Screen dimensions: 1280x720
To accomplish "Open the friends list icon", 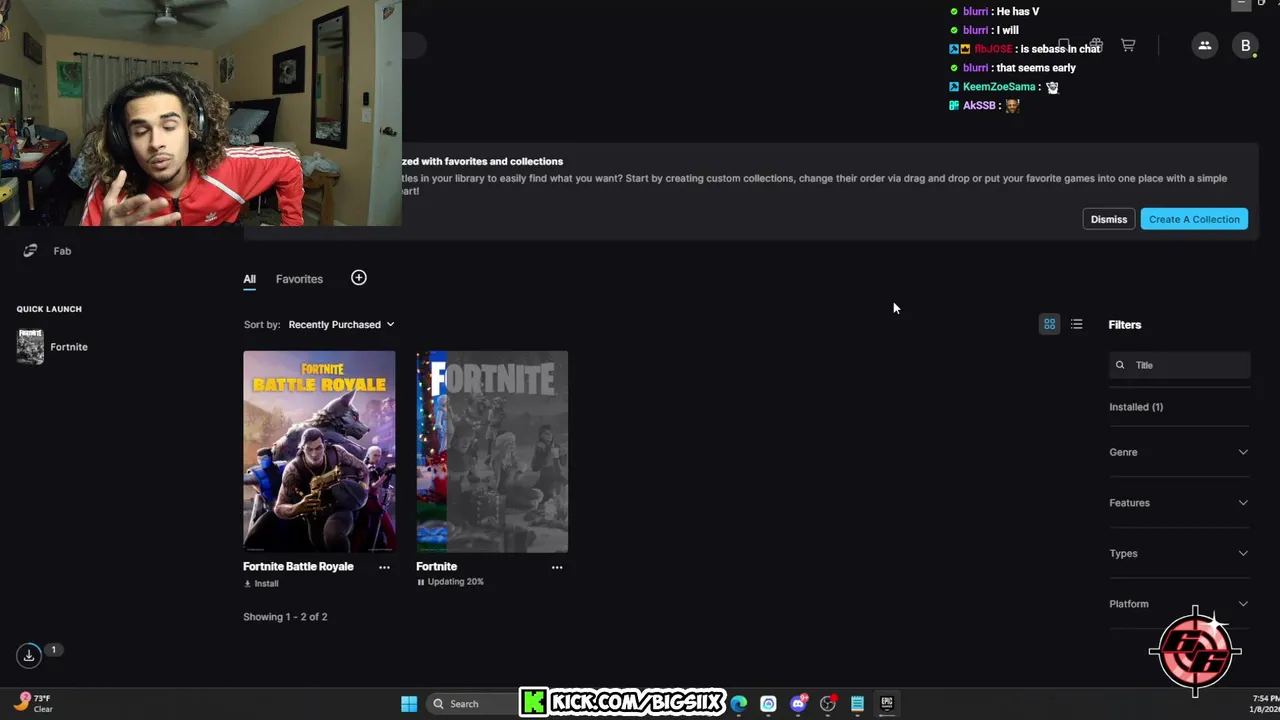I will 1205,45.
